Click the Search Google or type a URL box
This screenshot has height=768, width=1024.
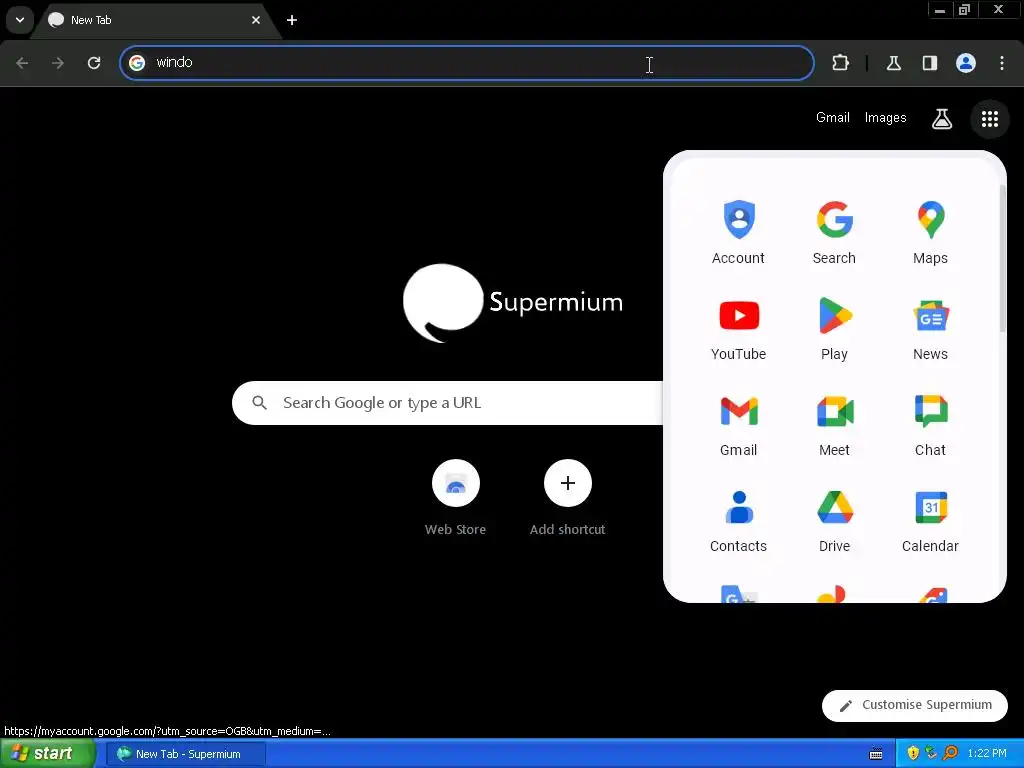448,403
